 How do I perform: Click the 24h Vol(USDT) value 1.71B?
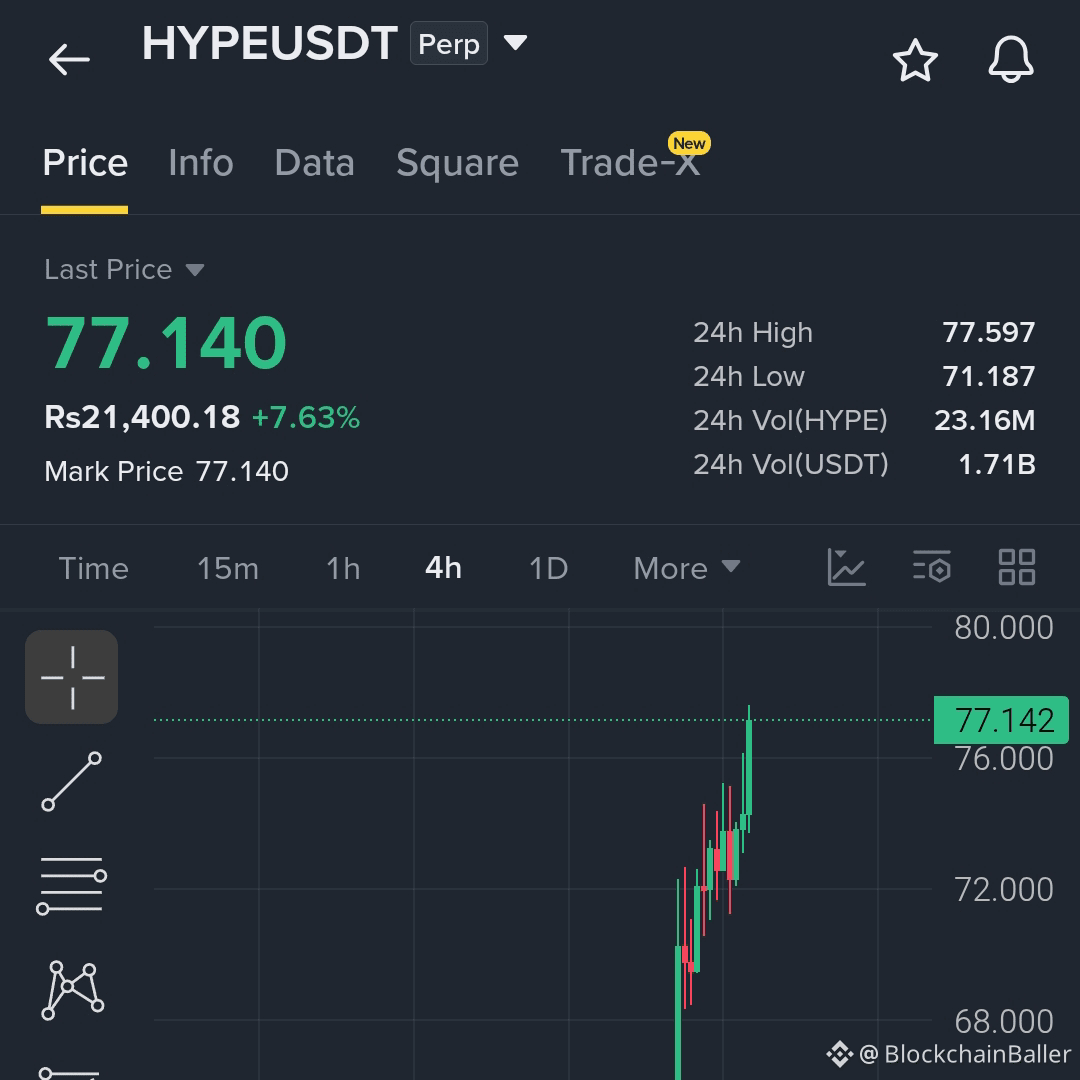coord(997,465)
